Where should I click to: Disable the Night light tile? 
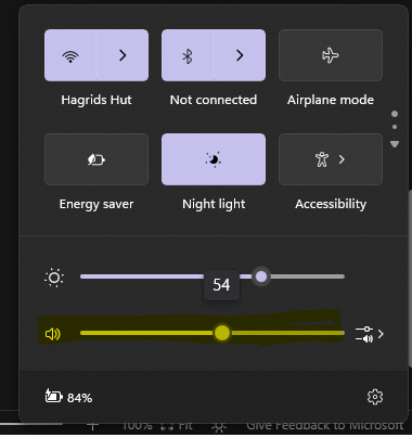[x=214, y=159]
